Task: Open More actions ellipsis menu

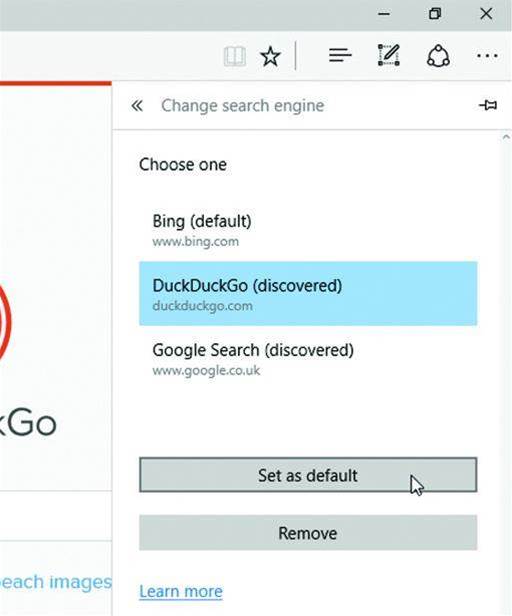Action: click(x=487, y=56)
